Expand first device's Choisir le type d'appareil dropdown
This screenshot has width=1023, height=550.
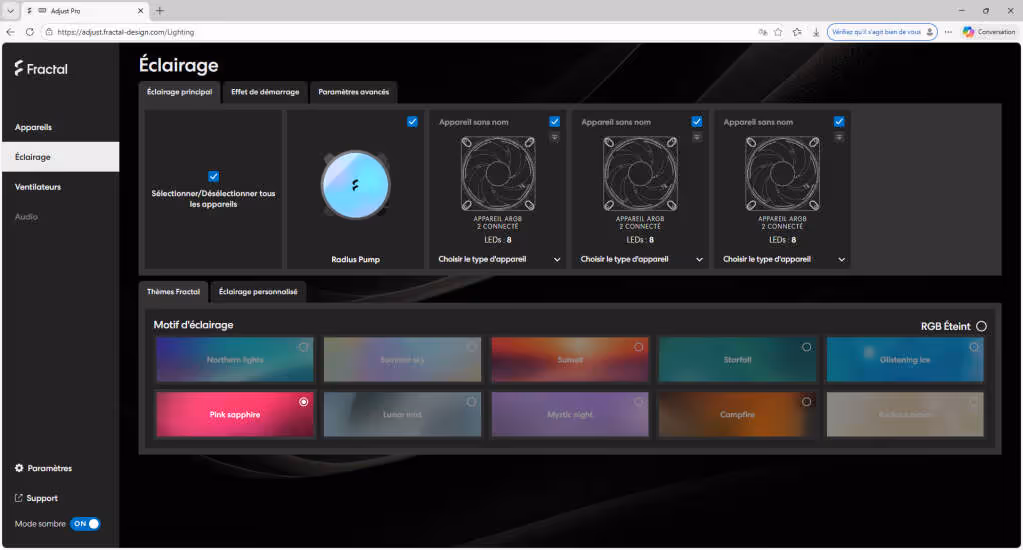click(x=499, y=259)
